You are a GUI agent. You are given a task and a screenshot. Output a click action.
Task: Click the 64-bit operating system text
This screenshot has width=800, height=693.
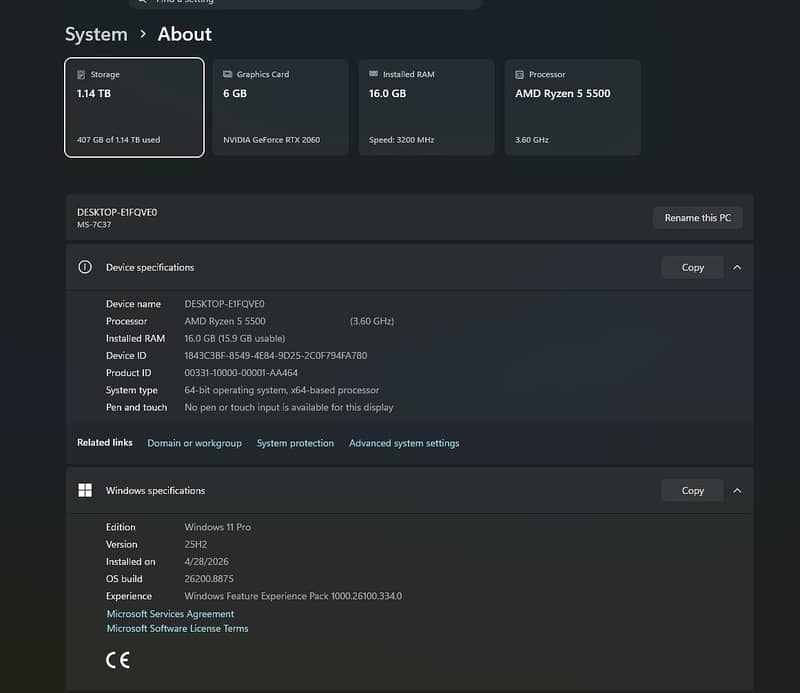point(282,390)
